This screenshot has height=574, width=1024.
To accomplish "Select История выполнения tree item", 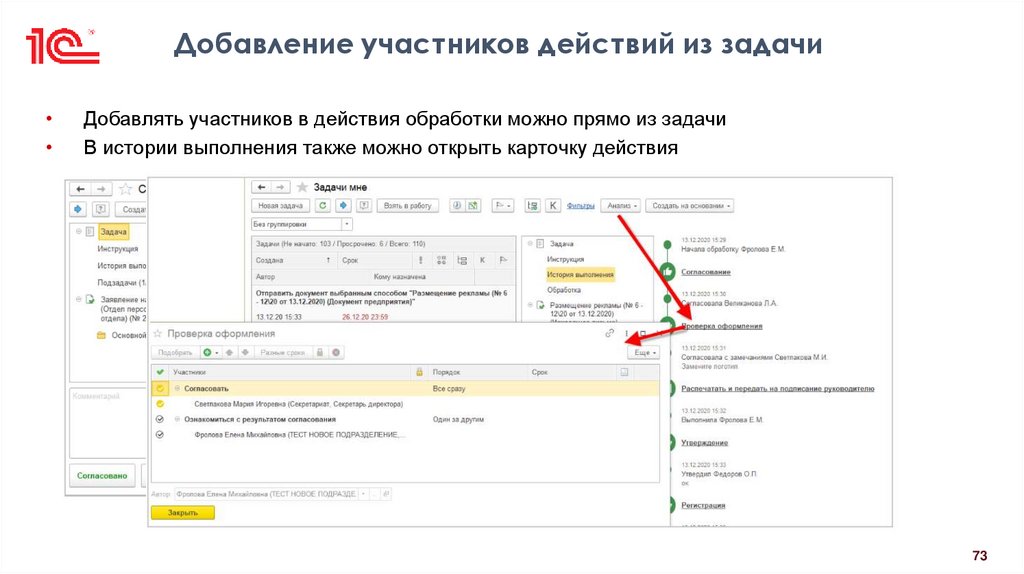I will point(580,275).
